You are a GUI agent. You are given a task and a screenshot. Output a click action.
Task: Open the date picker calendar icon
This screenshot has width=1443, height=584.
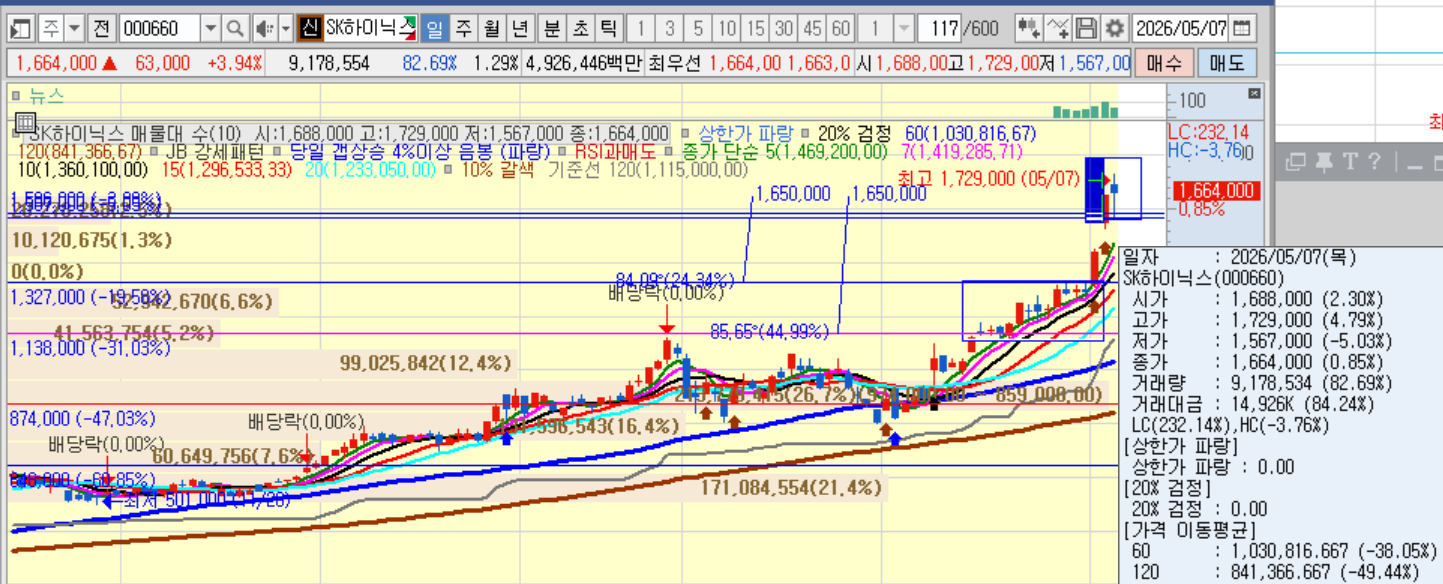click(x=1241, y=28)
